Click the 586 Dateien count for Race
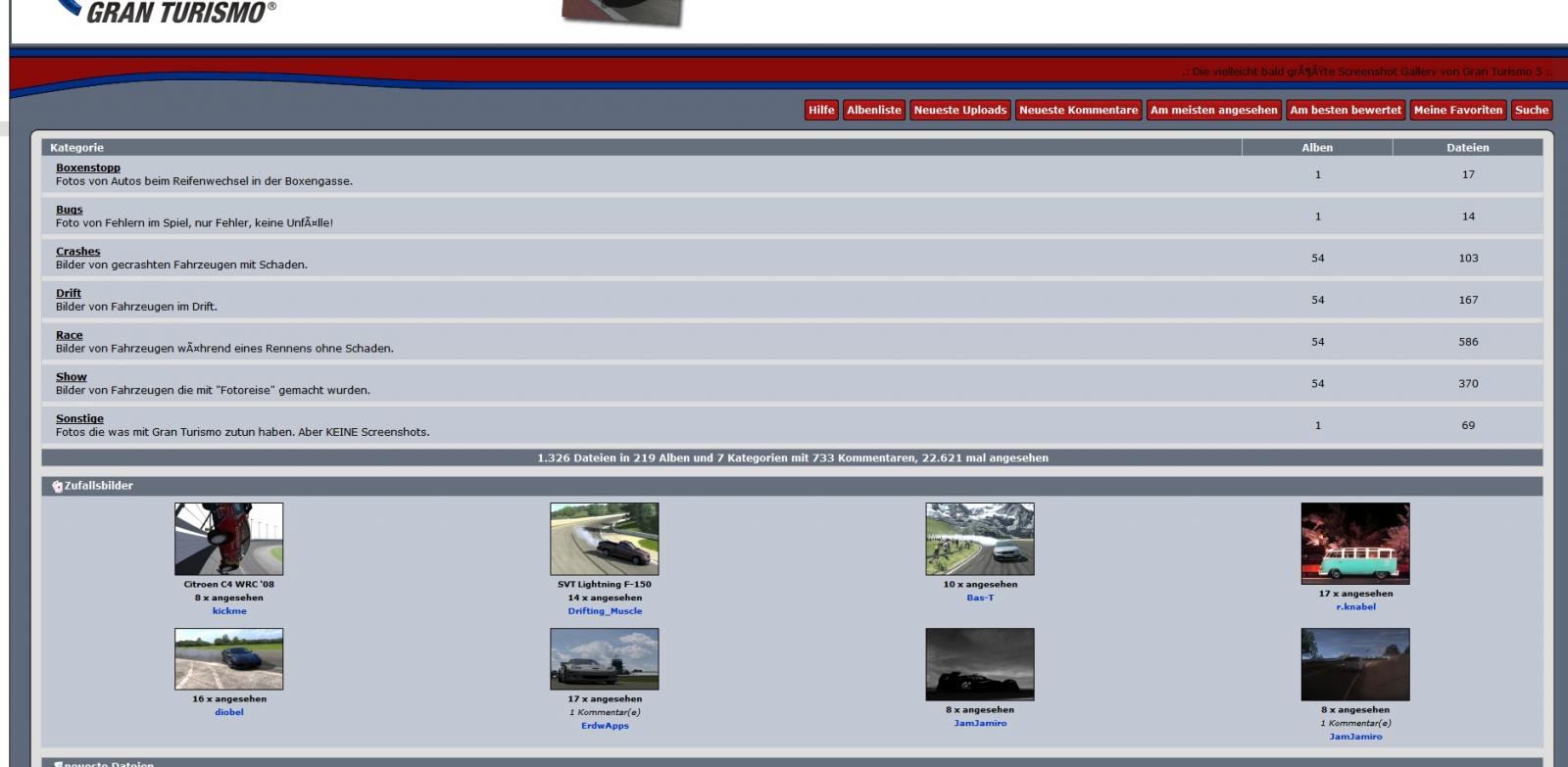This screenshot has height=767, width=1568. point(1468,342)
